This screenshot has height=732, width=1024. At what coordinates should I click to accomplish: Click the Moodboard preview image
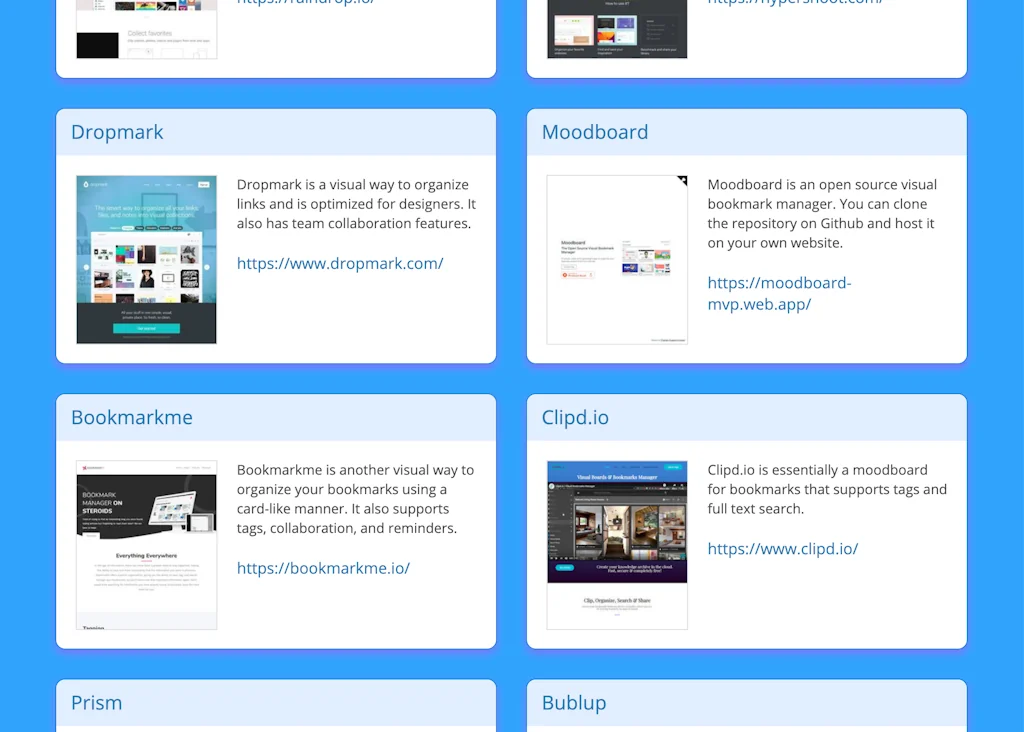(617, 259)
